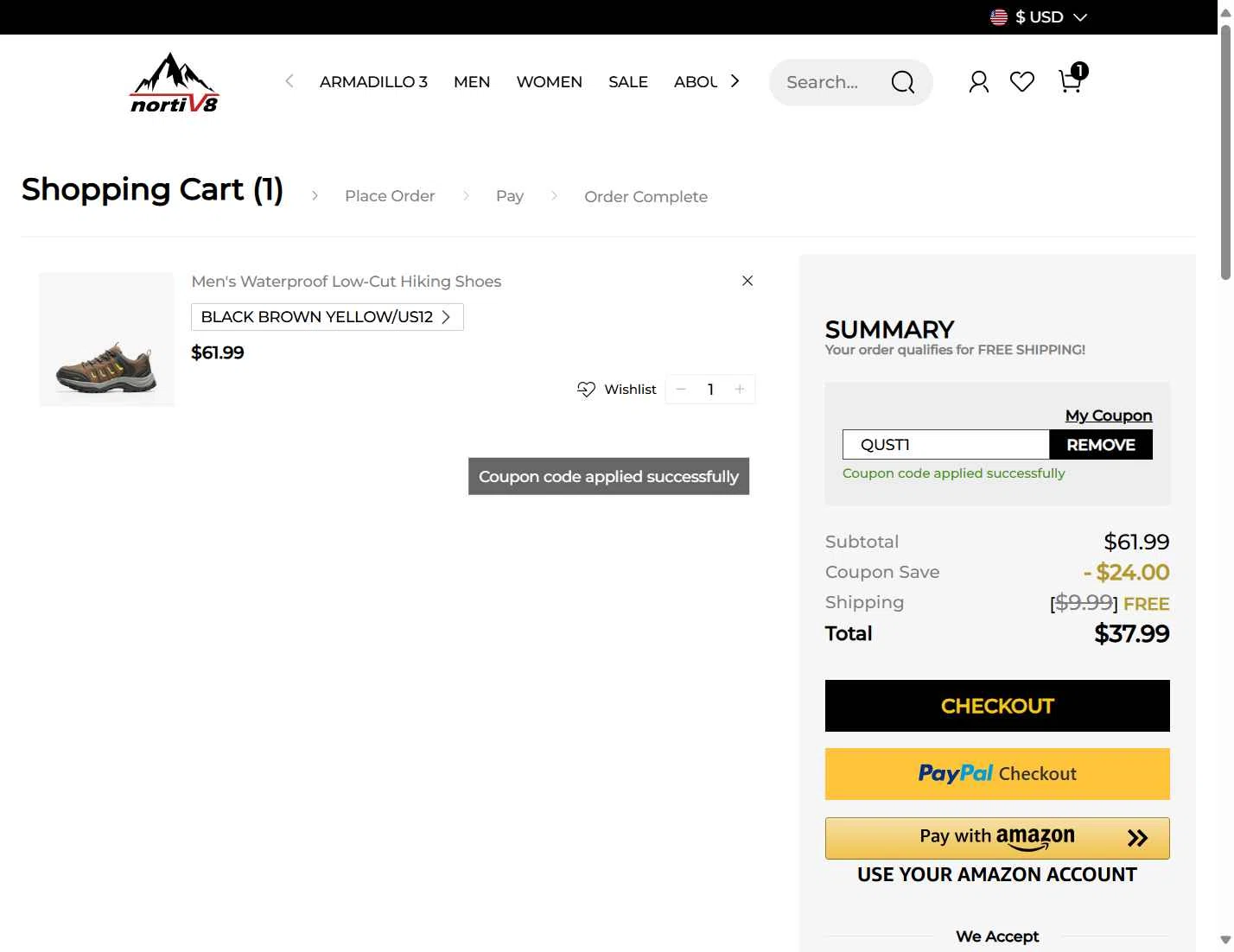Open the My Coupon link
The image size is (1234, 952).
[x=1109, y=416]
